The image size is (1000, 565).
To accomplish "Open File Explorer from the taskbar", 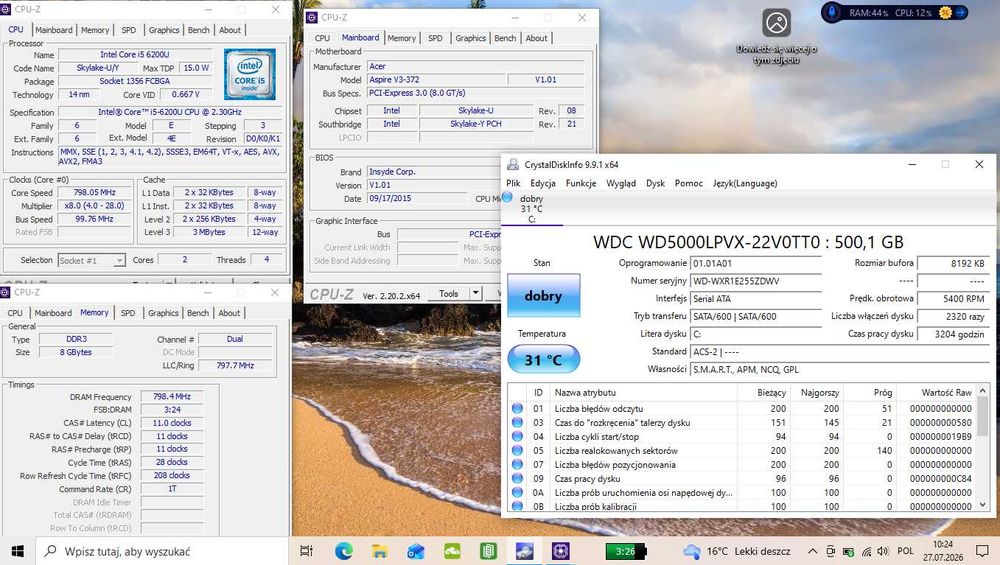I will point(380,551).
